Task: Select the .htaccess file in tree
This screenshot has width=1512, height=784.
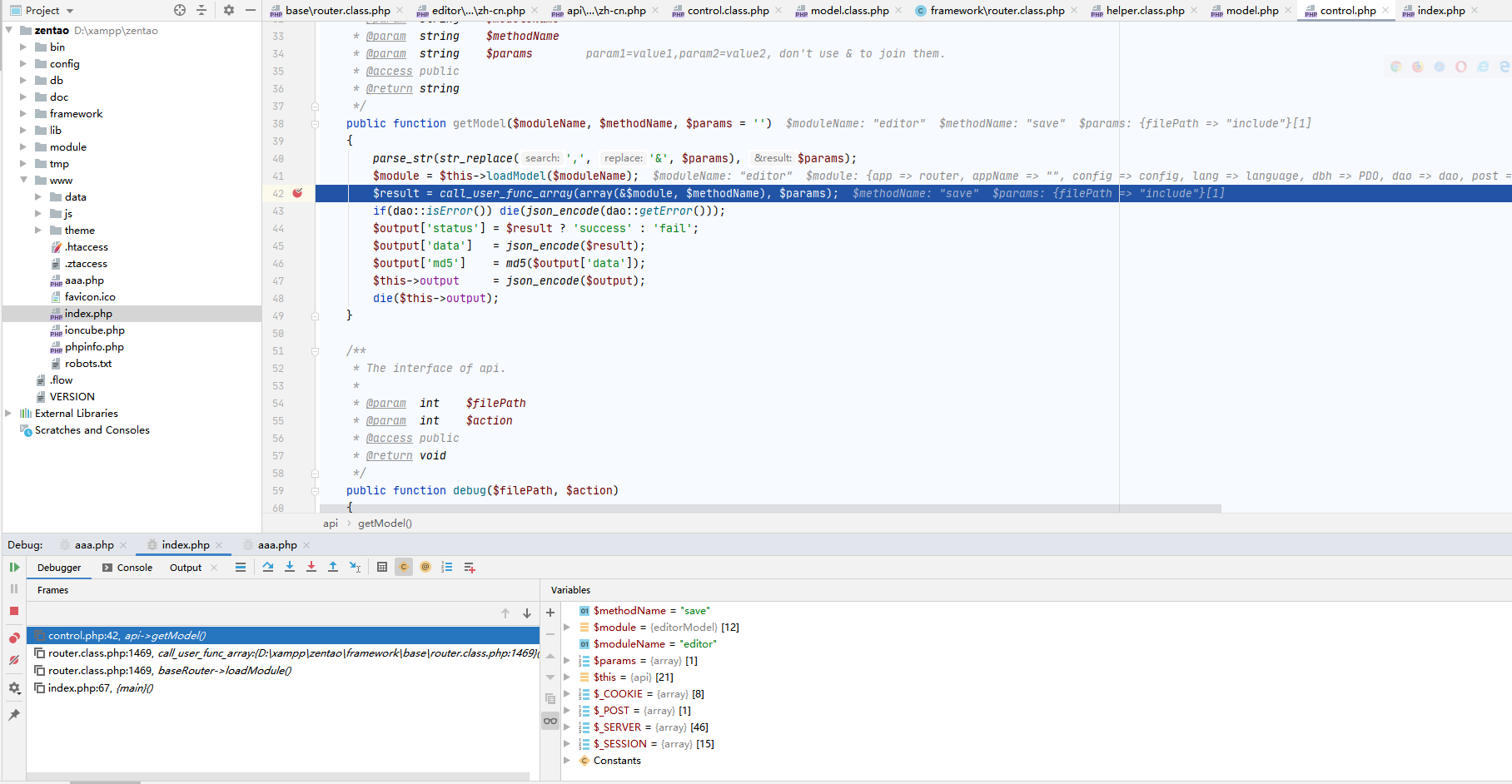Action: [x=87, y=247]
